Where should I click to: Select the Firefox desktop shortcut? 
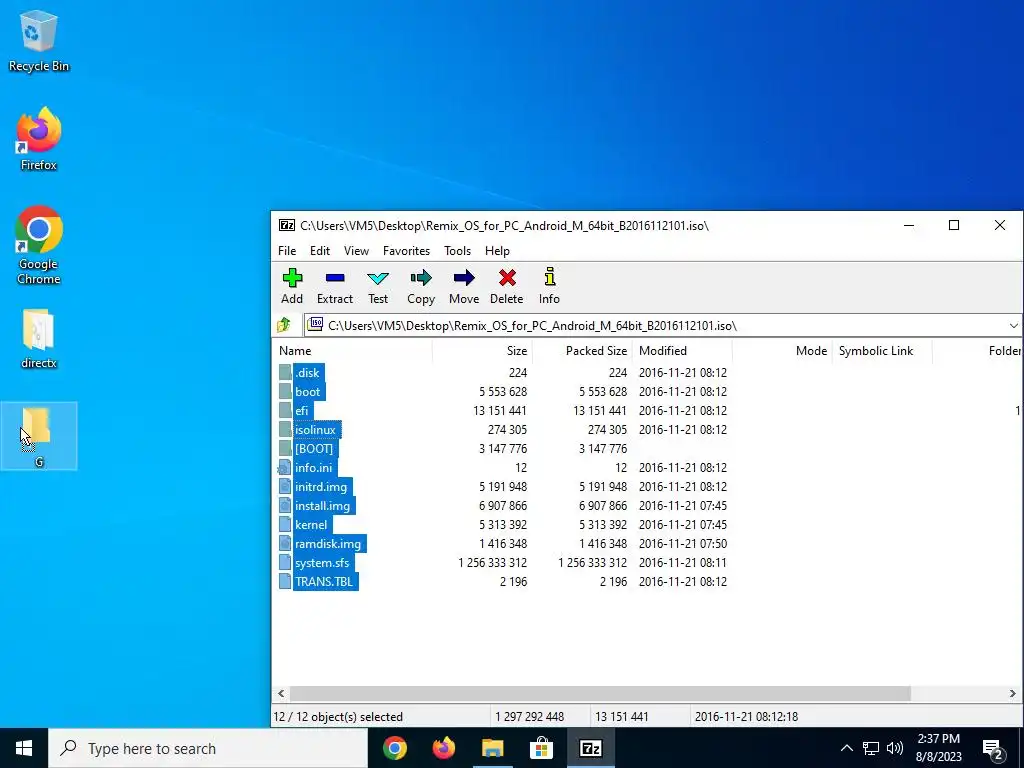tap(39, 139)
